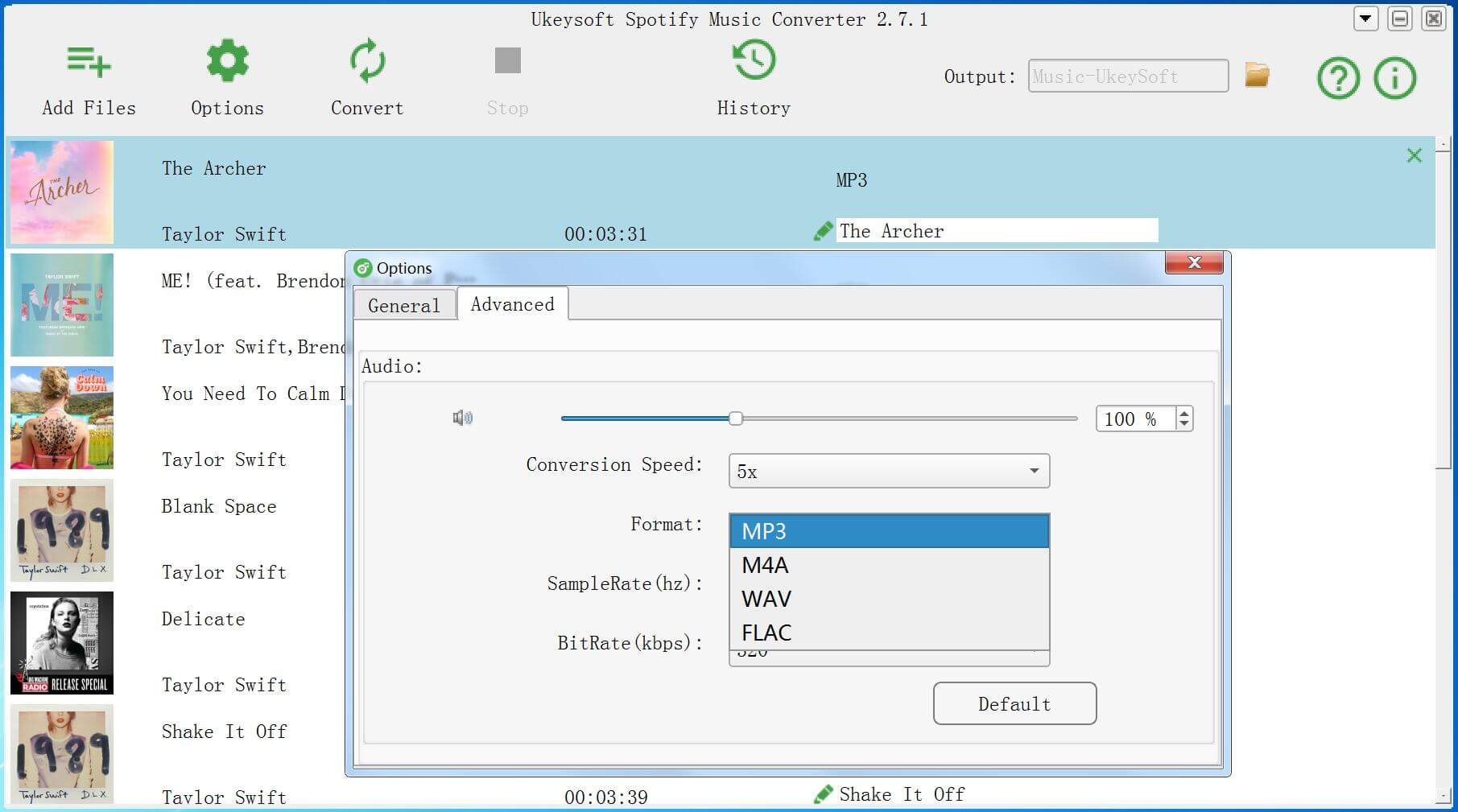Viewport: 1458px width, 812px height.
Task: Open help question mark icon
Action: click(x=1338, y=78)
